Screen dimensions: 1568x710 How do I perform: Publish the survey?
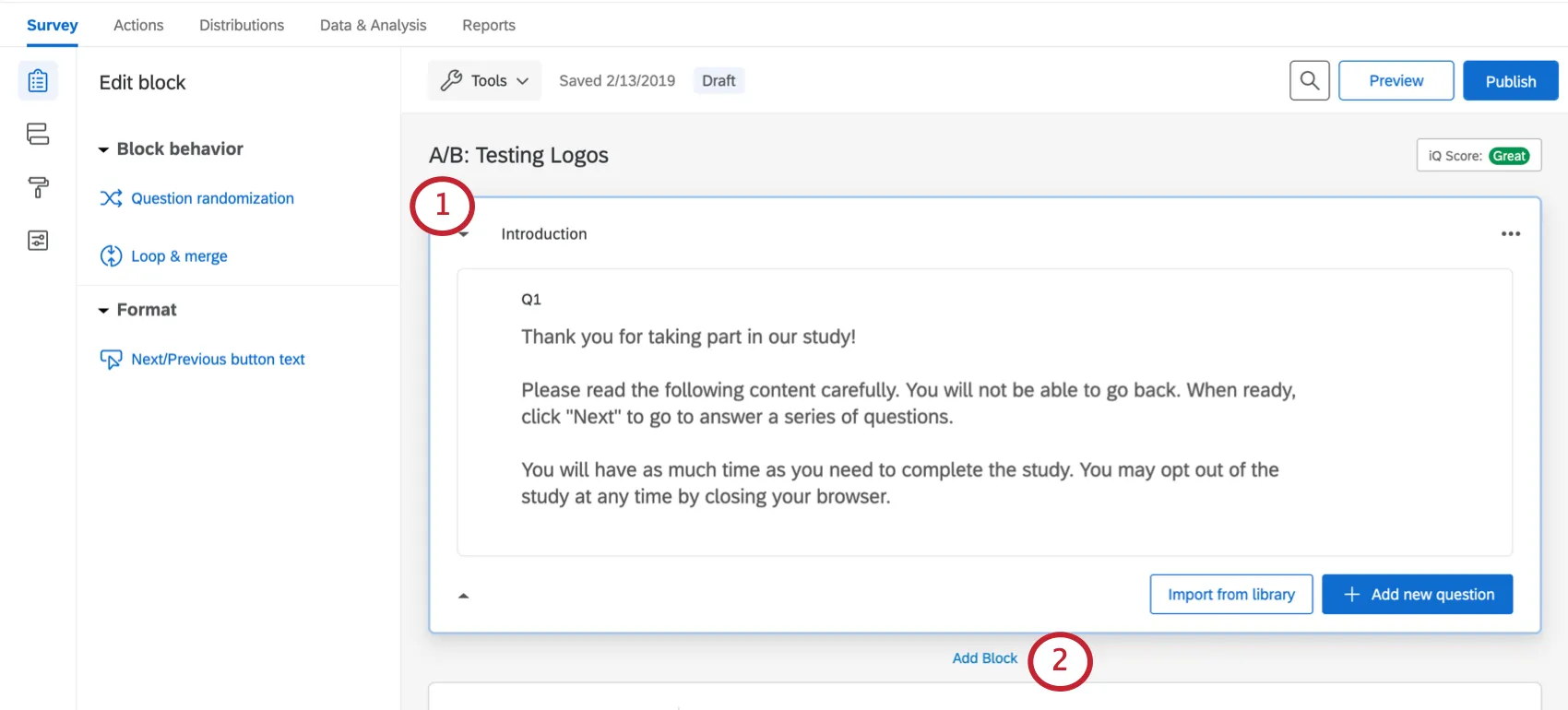coord(1510,80)
